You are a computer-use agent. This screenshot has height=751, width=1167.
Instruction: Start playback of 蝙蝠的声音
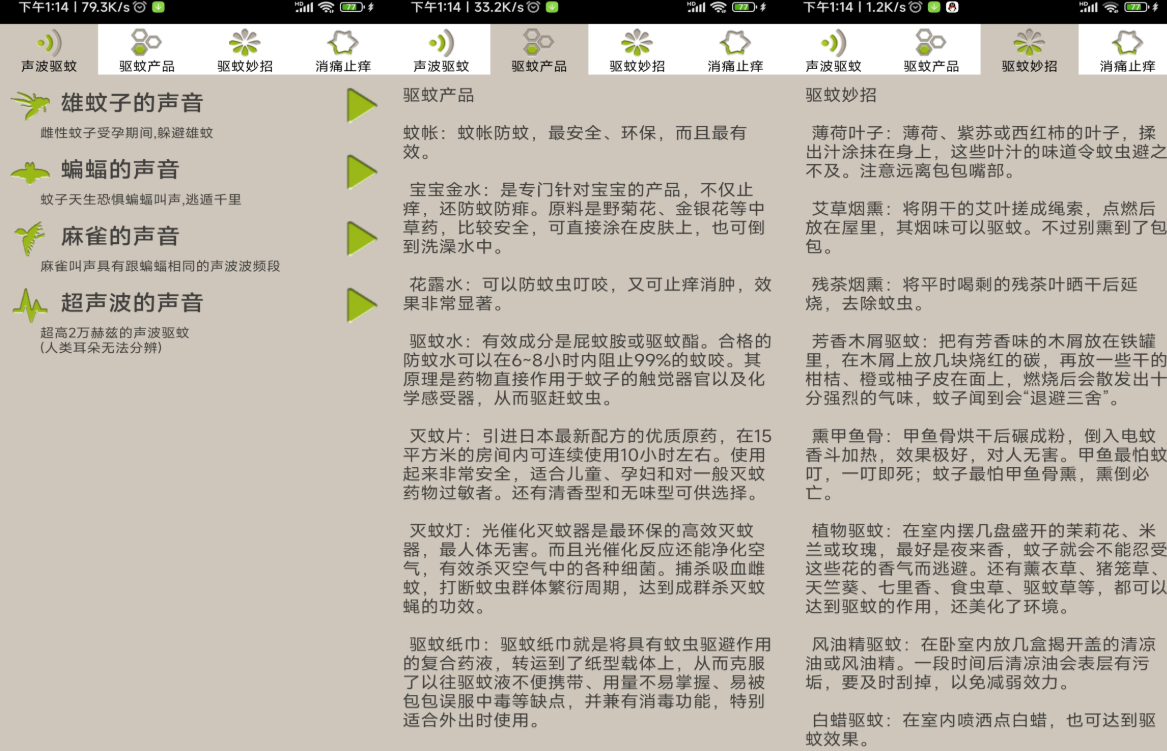click(360, 170)
